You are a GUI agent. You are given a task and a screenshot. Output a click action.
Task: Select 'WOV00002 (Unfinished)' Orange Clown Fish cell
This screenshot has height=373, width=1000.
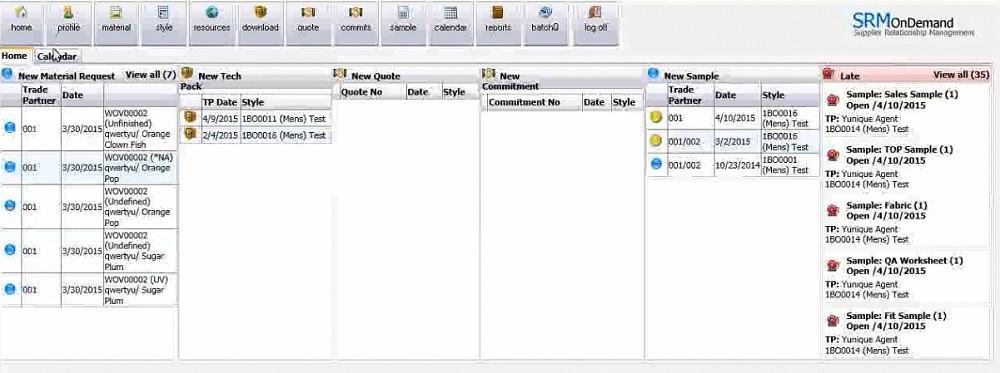click(x=140, y=128)
